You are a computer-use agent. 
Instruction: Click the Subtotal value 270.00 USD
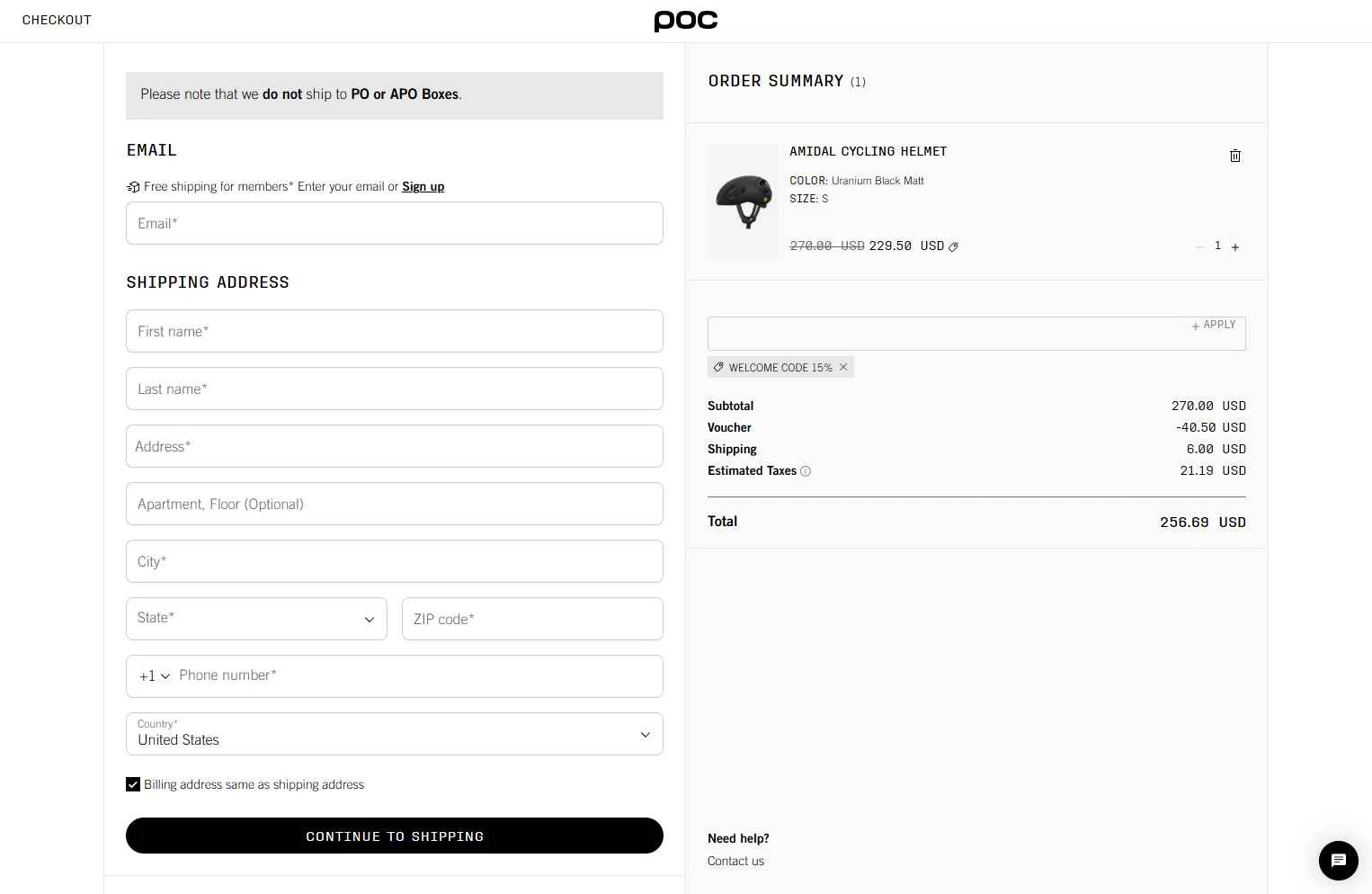click(1208, 406)
